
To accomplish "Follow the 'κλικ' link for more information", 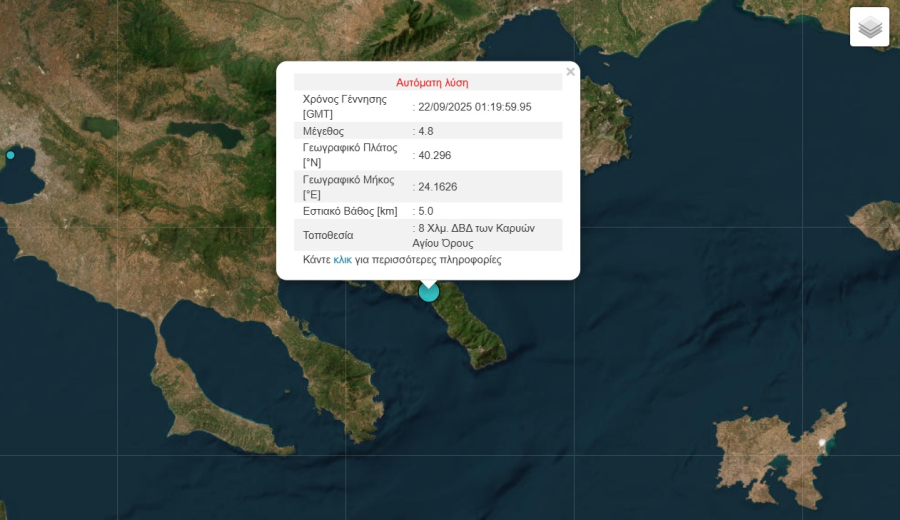I will coord(342,259).
